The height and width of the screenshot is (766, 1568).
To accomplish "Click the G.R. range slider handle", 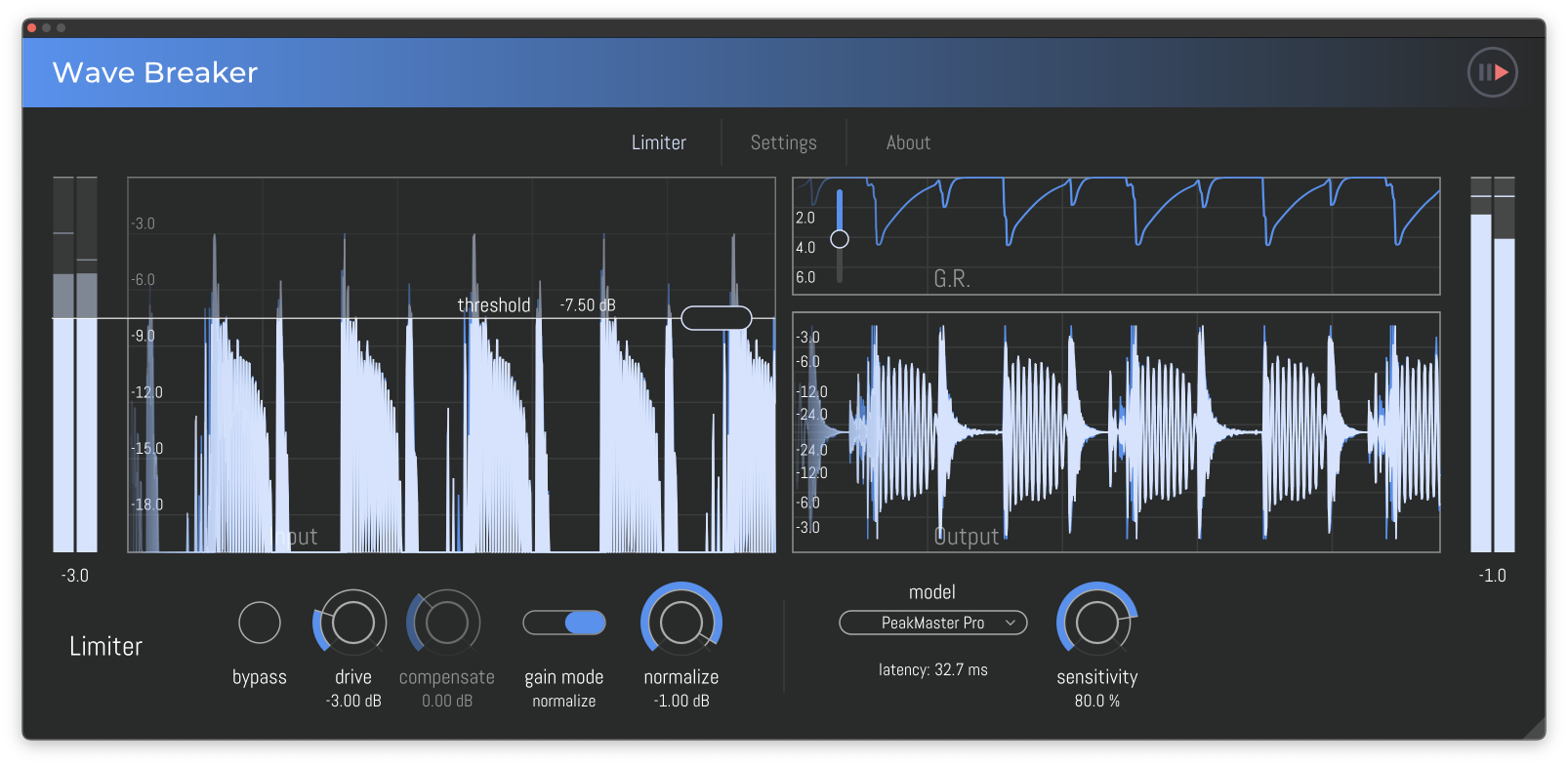I will click(x=840, y=239).
